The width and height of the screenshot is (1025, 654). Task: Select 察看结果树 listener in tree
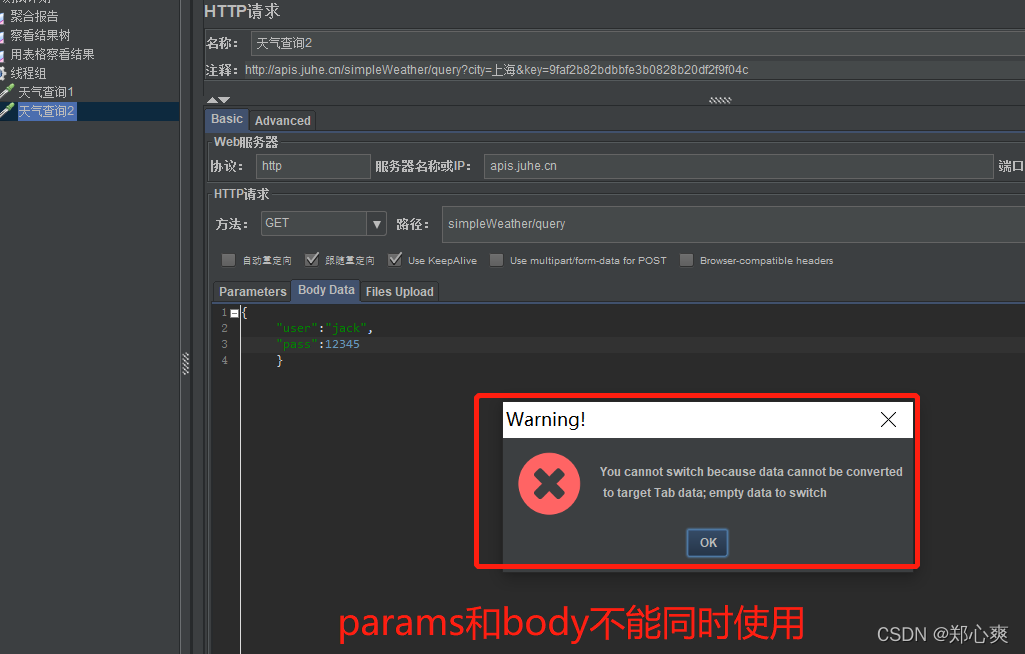coord(40,35)
